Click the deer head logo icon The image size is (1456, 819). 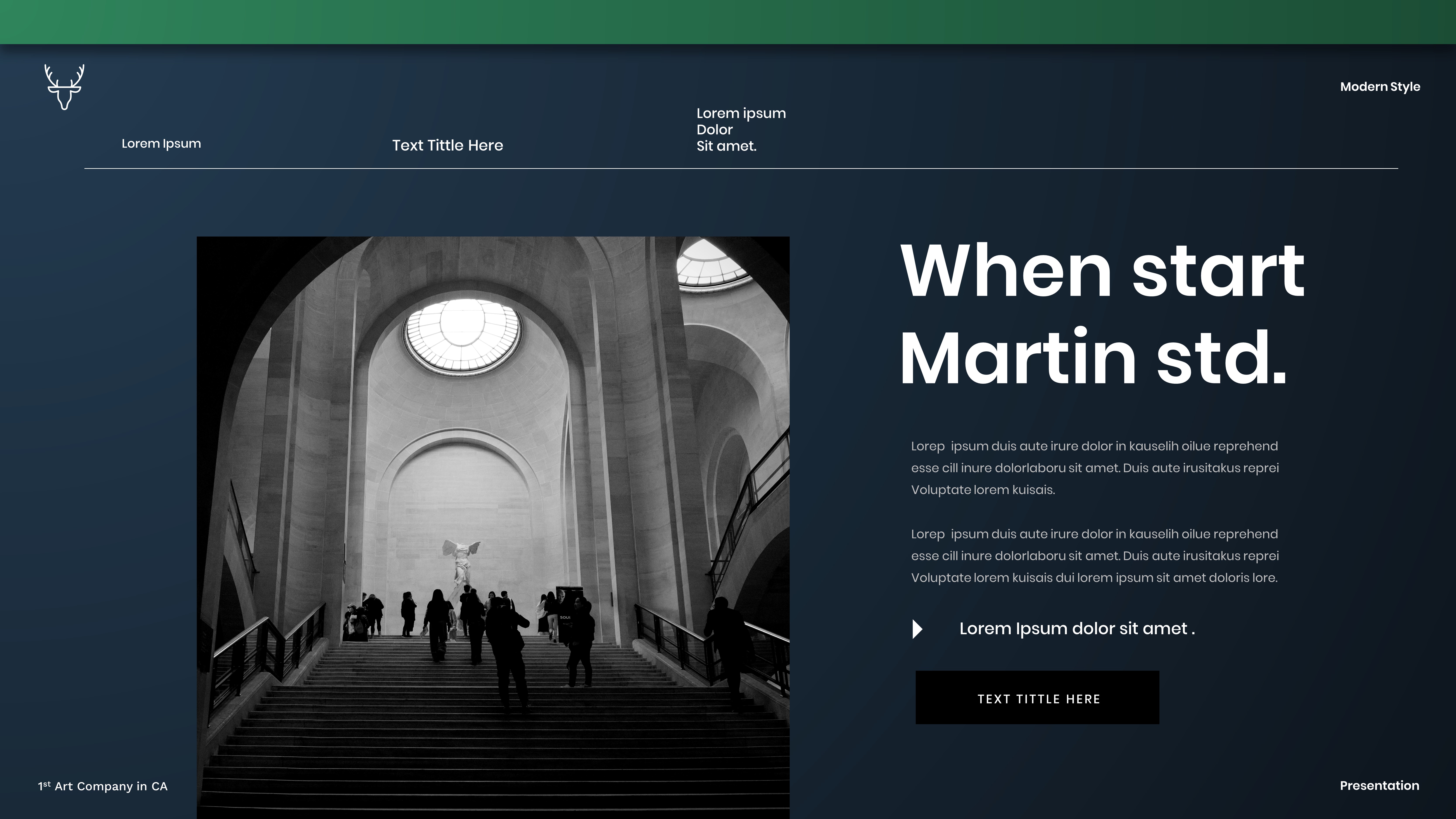coord(64,87)
